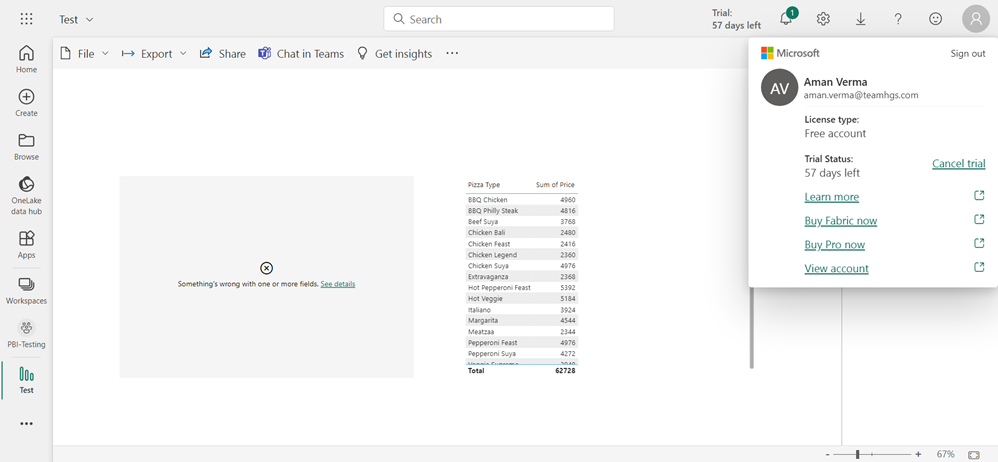The width and height of the screenshot is (998, 462).
Task: Open the Export menu
Action: tap(154, 53)
